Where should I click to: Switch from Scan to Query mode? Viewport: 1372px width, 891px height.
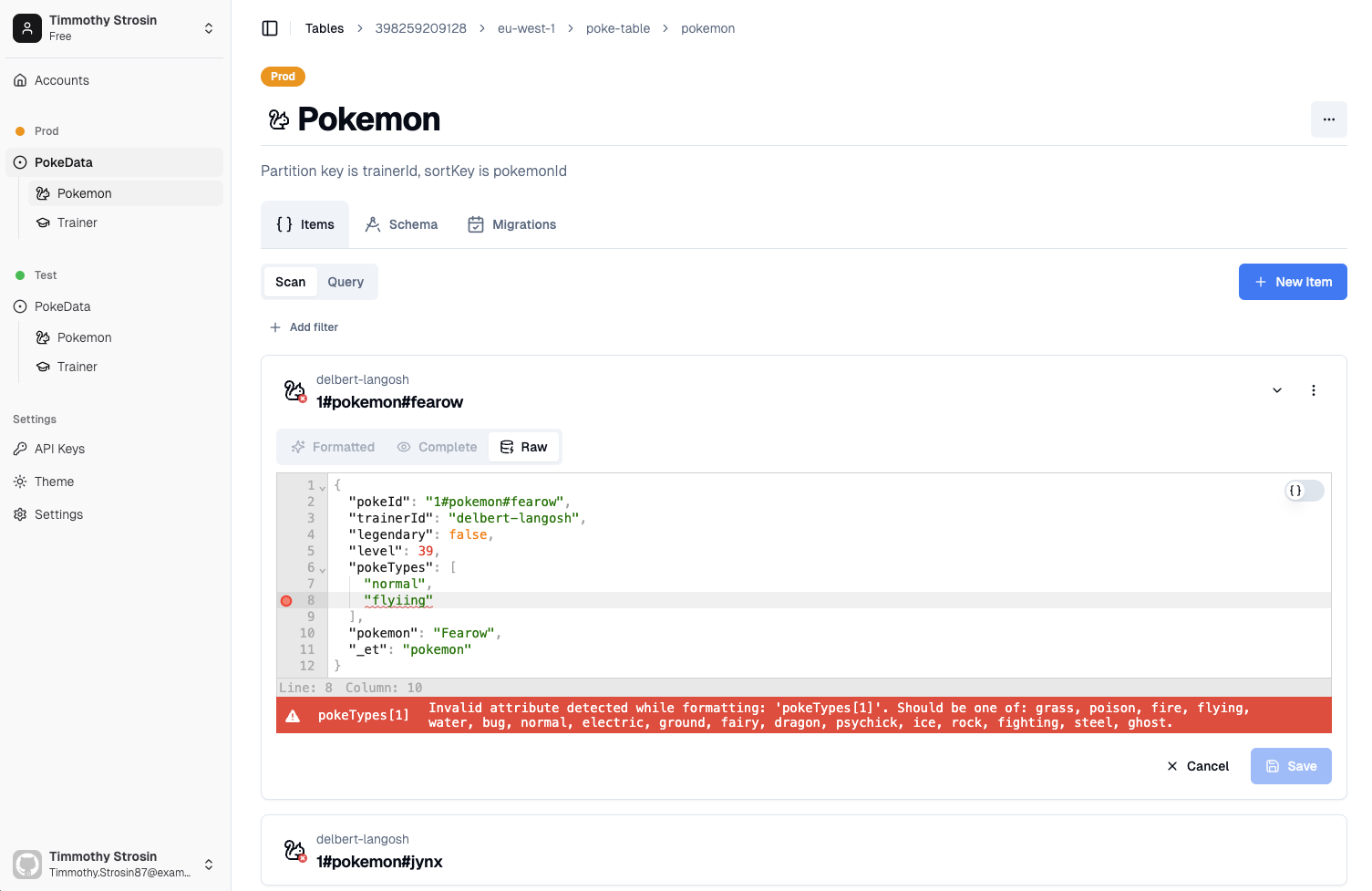[346, 282]
